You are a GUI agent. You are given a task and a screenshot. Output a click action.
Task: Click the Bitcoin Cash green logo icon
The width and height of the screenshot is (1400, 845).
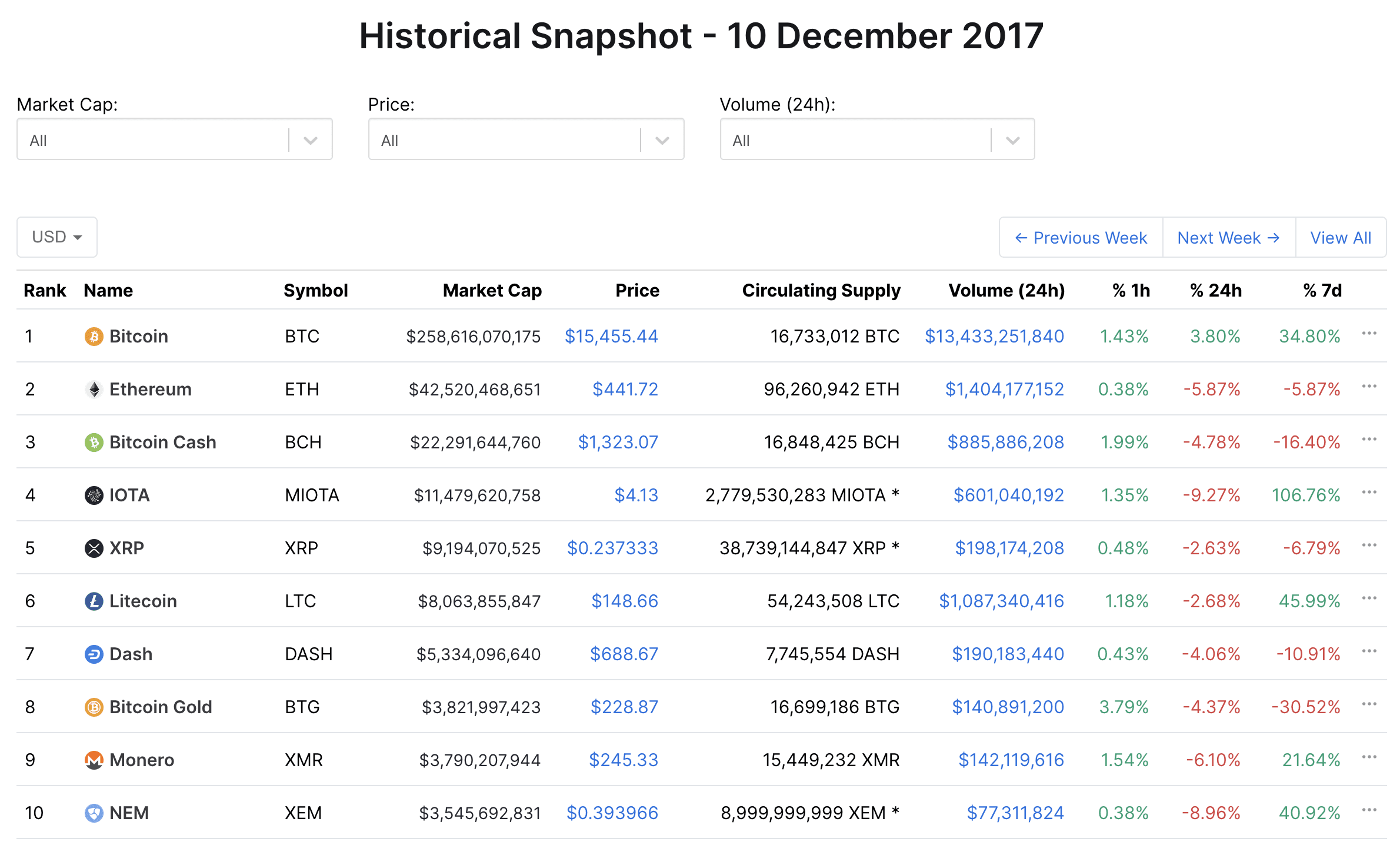coord(94,443)
